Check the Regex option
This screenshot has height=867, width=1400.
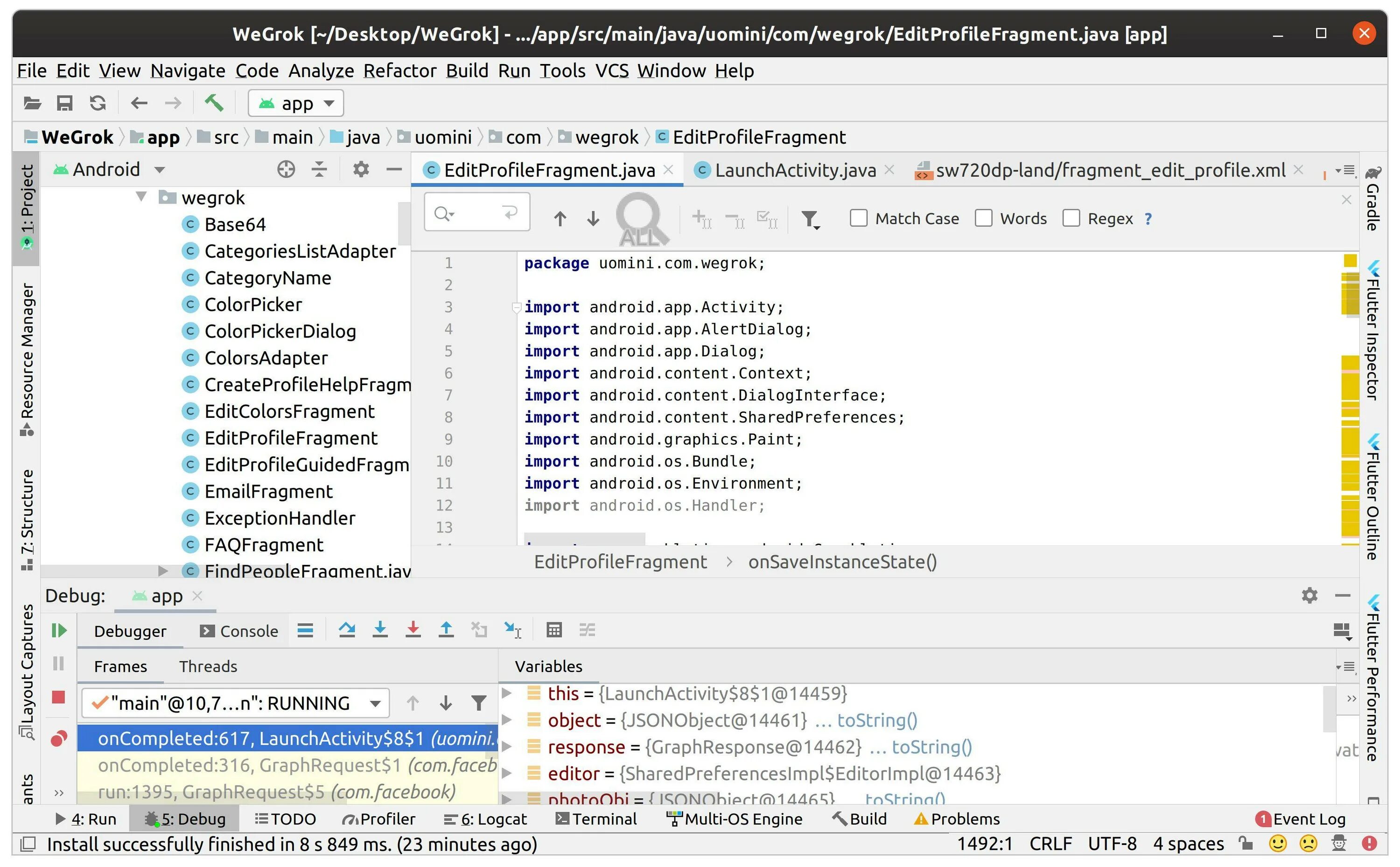(1071, 219)
